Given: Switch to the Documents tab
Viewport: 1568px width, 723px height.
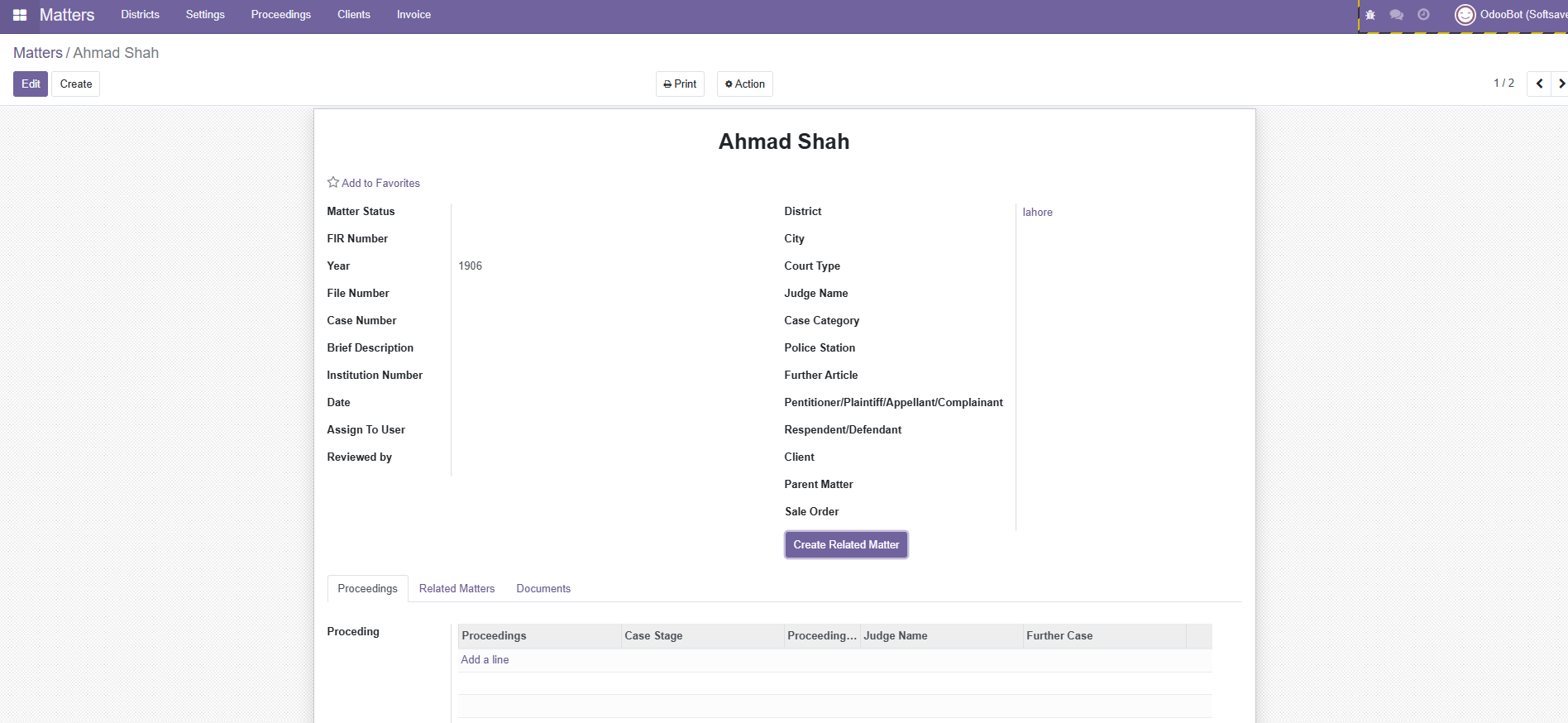Looking at the screenshot, I should 543,589.
